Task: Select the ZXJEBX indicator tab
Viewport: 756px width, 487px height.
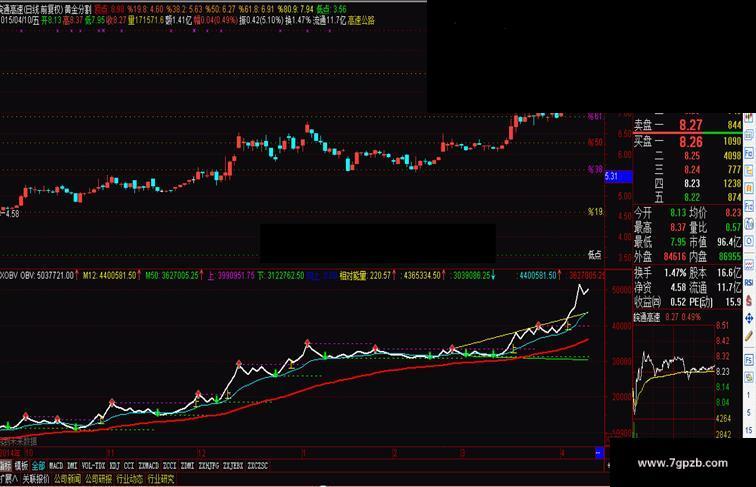Action: tap(233, 466)
